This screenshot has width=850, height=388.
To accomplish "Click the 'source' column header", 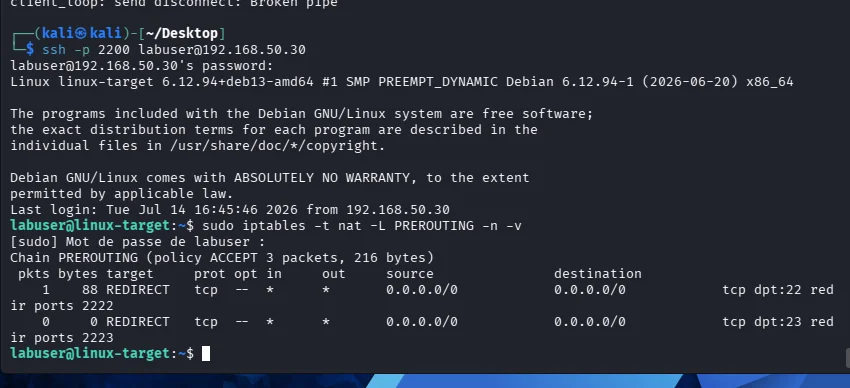I will point(409,274).
